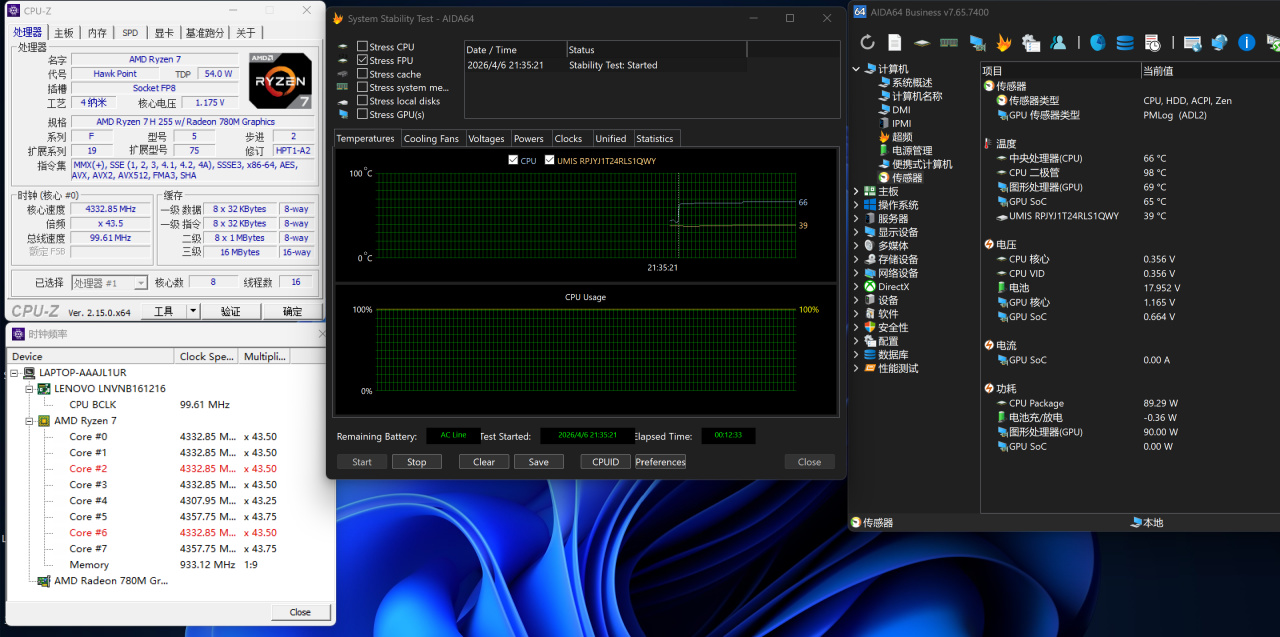Expand the 主板 tree node

tap(856, 191)
